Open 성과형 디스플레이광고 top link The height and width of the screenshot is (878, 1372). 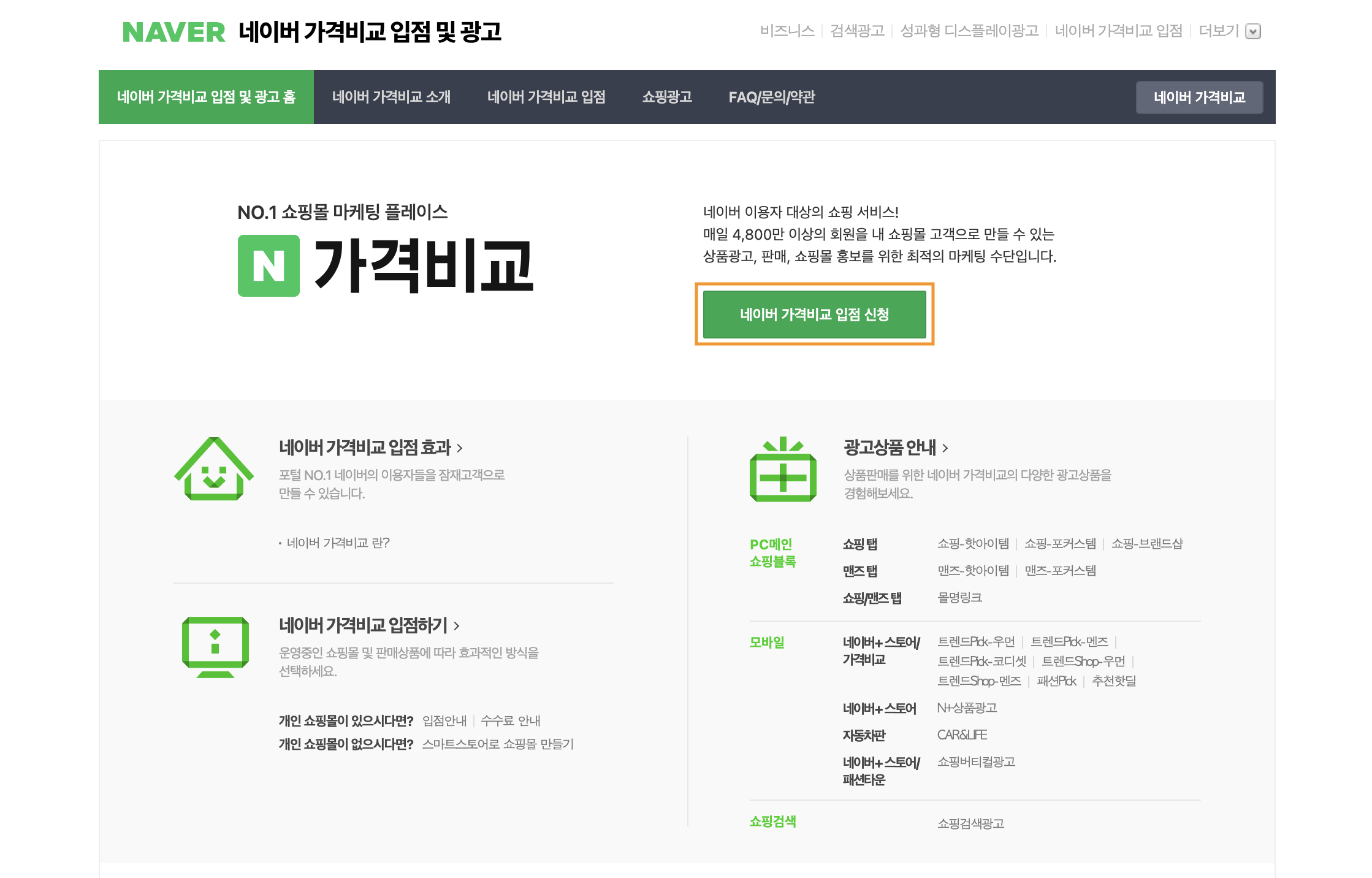[969, 31]
